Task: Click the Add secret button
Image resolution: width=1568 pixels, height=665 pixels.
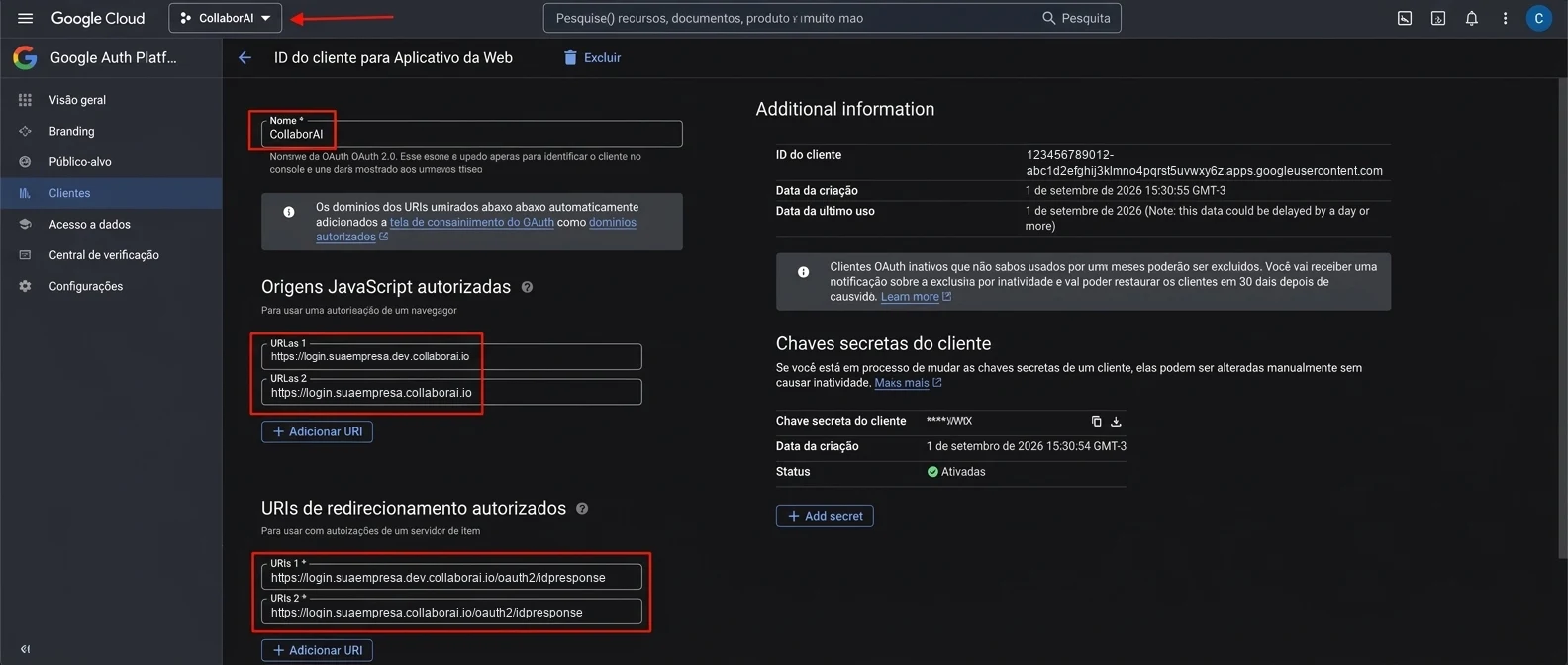Action: pos(825,516)
